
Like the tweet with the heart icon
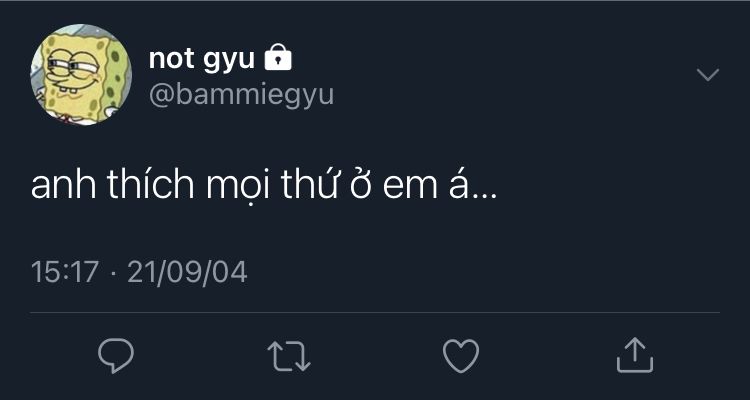click(x=461, y=356)
